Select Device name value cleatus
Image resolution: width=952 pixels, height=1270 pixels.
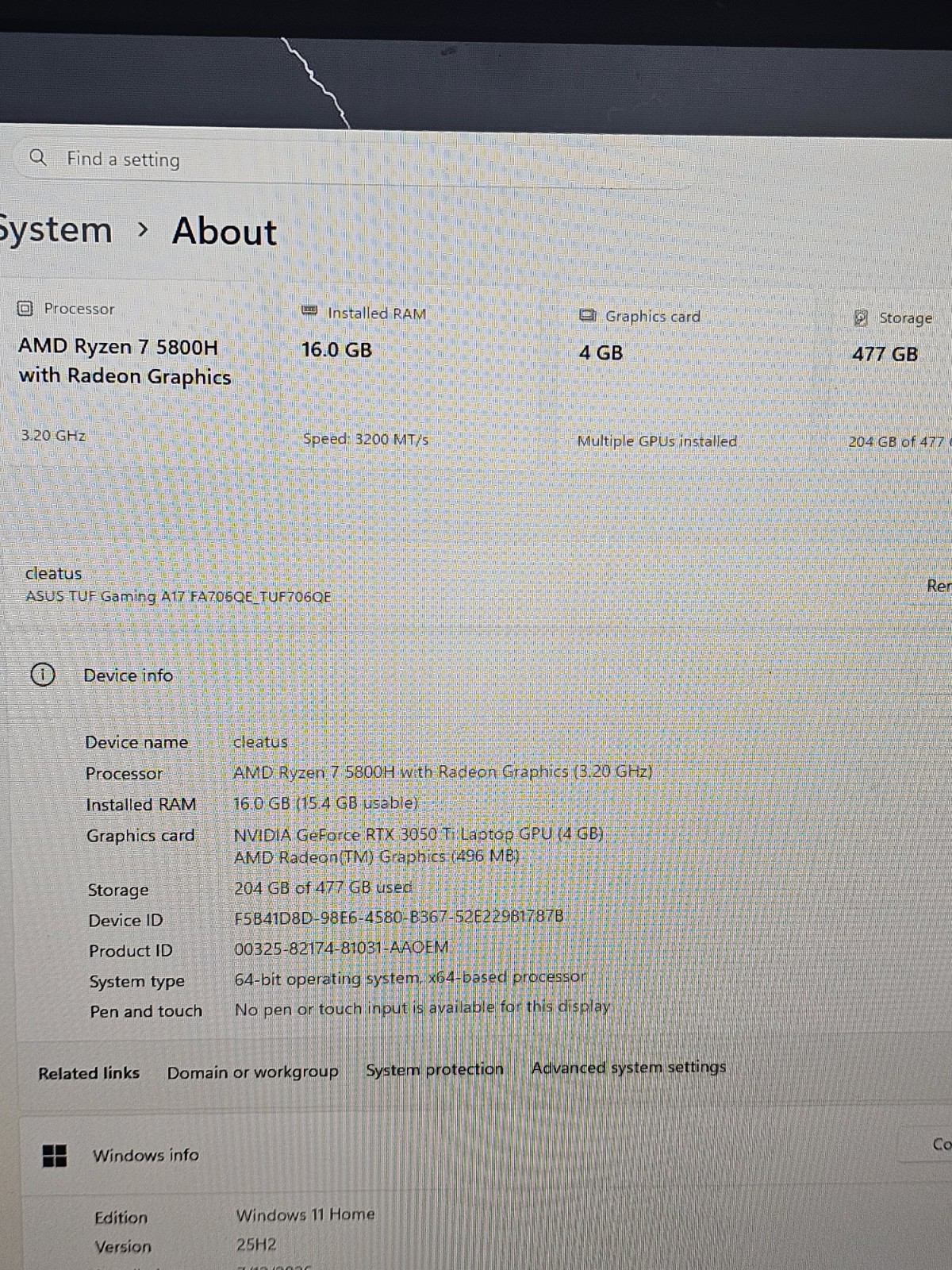tap(260, 742)
